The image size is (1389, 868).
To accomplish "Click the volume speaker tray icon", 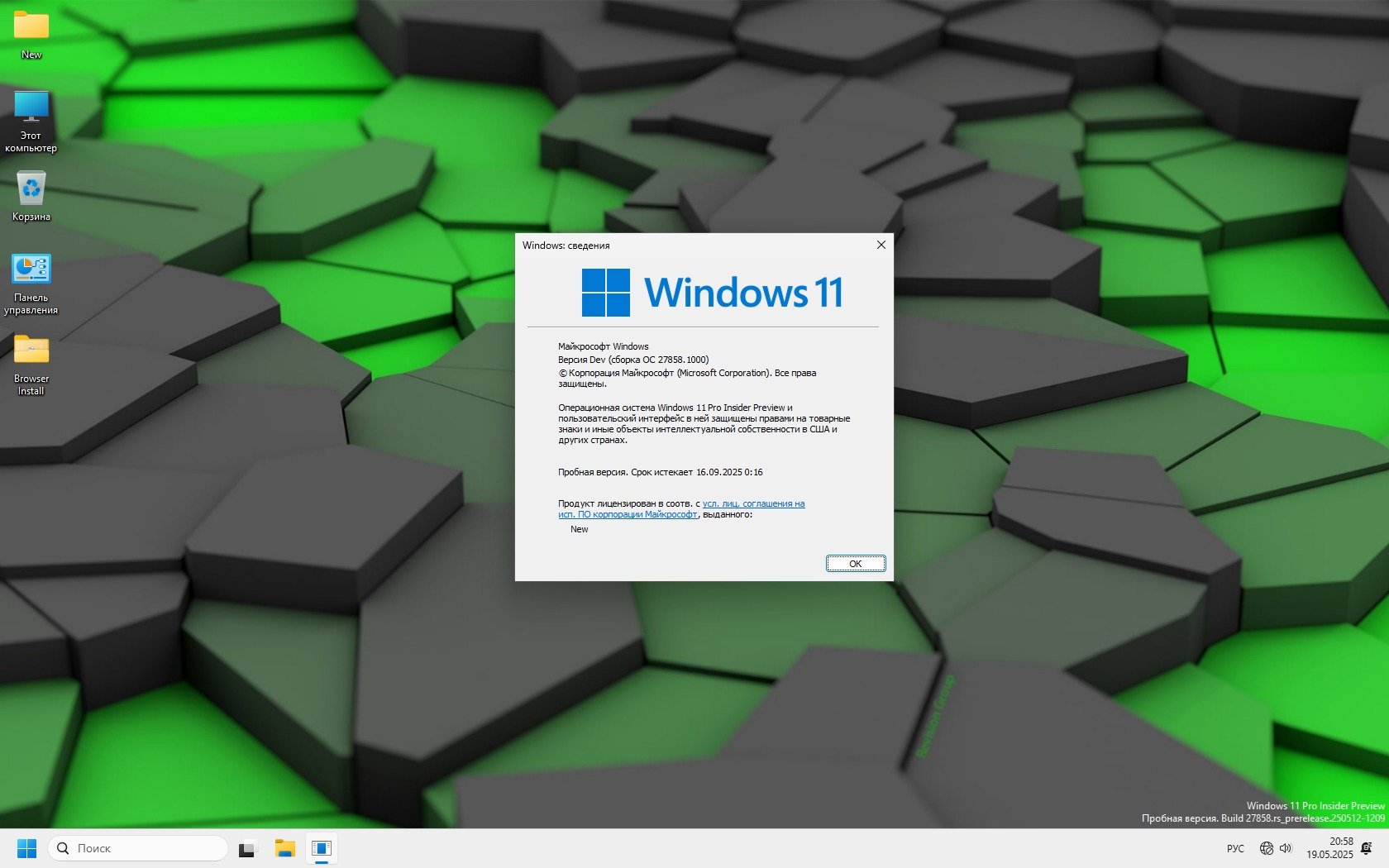I will click(1286, 848).
